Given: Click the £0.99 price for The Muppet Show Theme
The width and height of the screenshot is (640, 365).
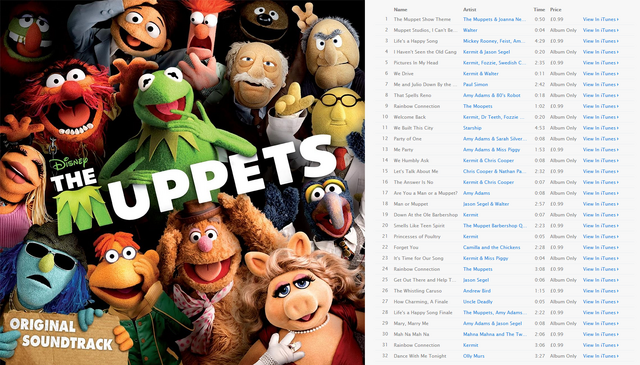Looking at the screenshot, I should click(556, 19).
